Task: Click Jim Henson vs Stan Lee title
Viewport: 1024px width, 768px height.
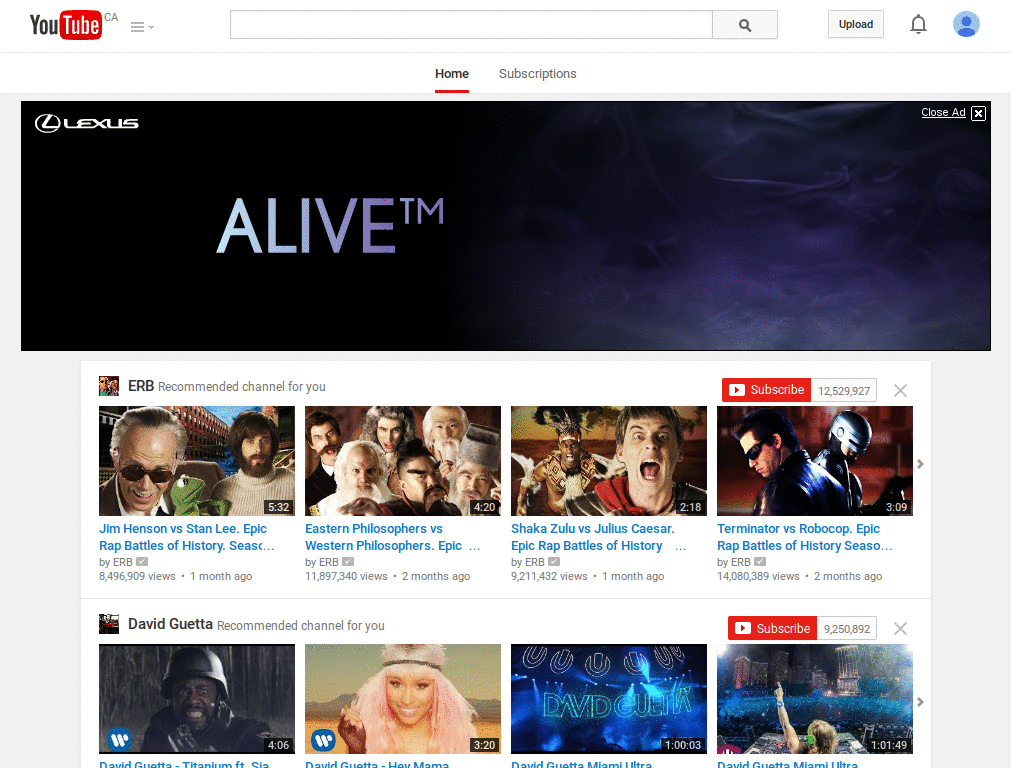Action: coord(187,537)
